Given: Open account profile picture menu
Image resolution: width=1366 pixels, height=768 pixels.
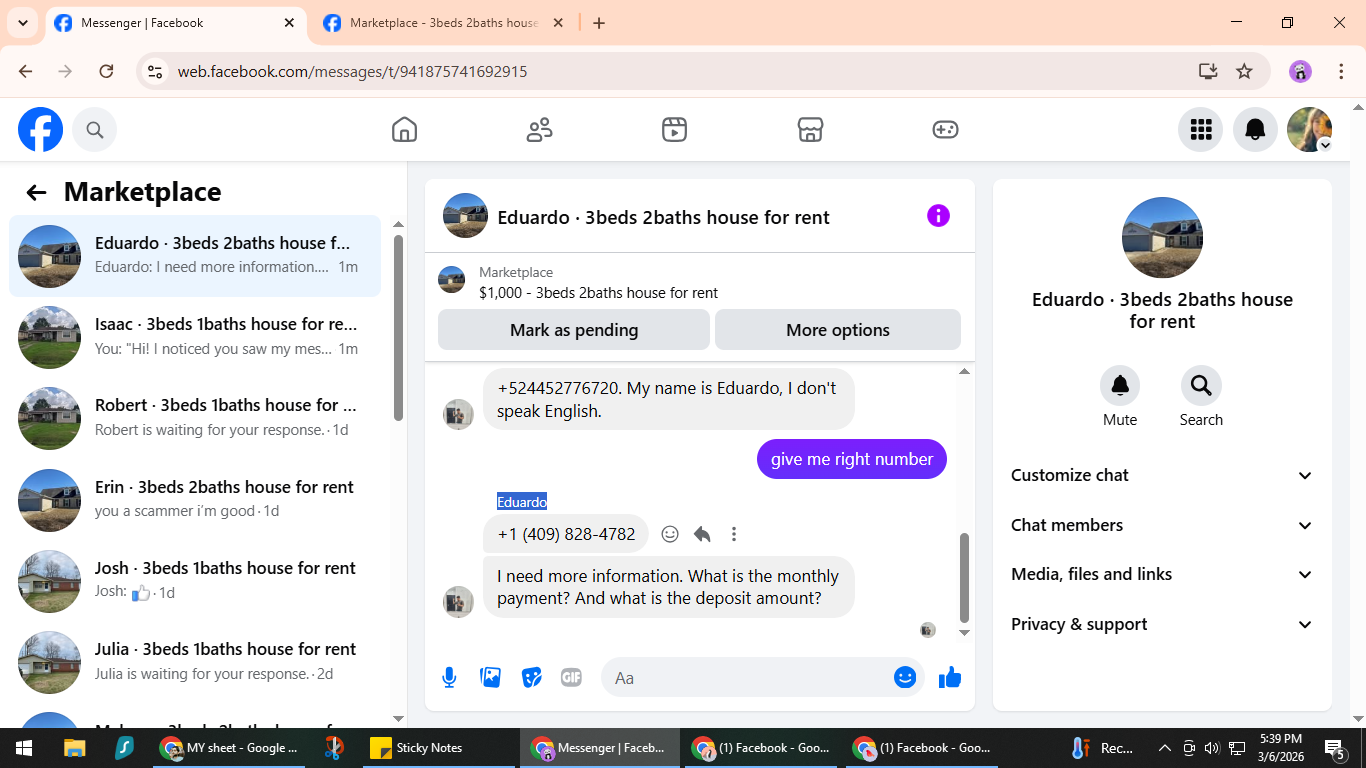Looking at the screenshot, I should [1309, 130].
